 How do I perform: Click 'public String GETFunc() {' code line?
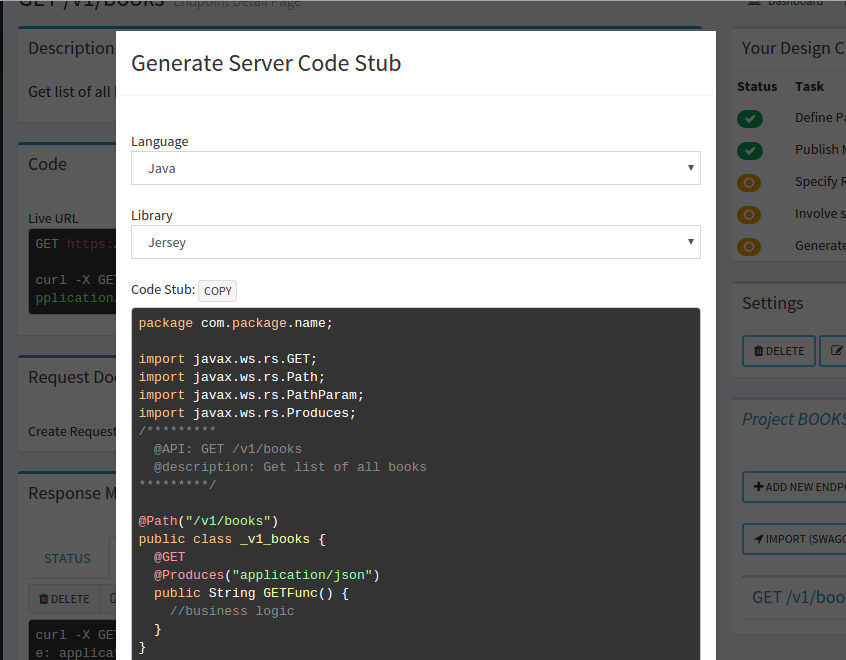pyautogui.click(x=251, y=593)
